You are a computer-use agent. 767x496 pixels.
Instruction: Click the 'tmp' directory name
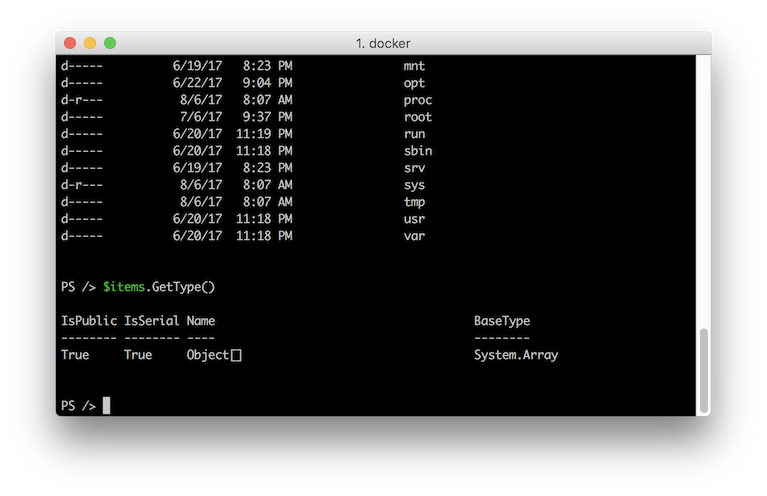[x=414, y=202]
